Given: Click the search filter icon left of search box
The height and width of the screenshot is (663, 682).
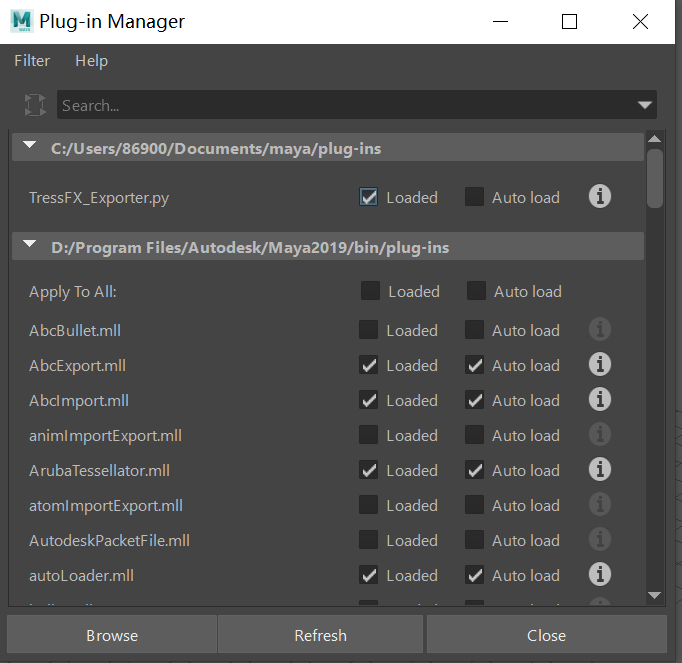Looking at the screenshot, I should (35, 105).
